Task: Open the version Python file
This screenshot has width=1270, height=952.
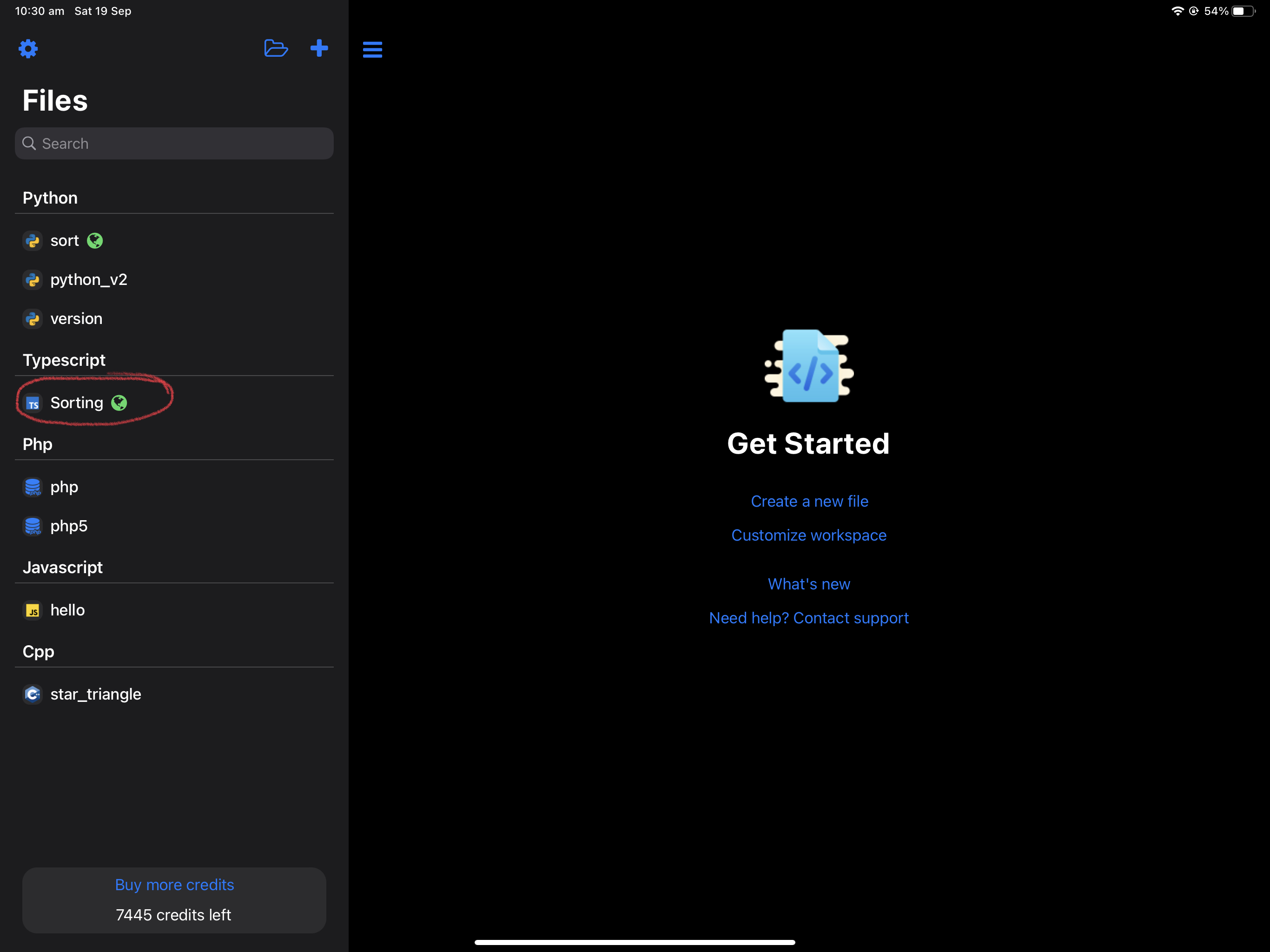Action: click(174, 319)
